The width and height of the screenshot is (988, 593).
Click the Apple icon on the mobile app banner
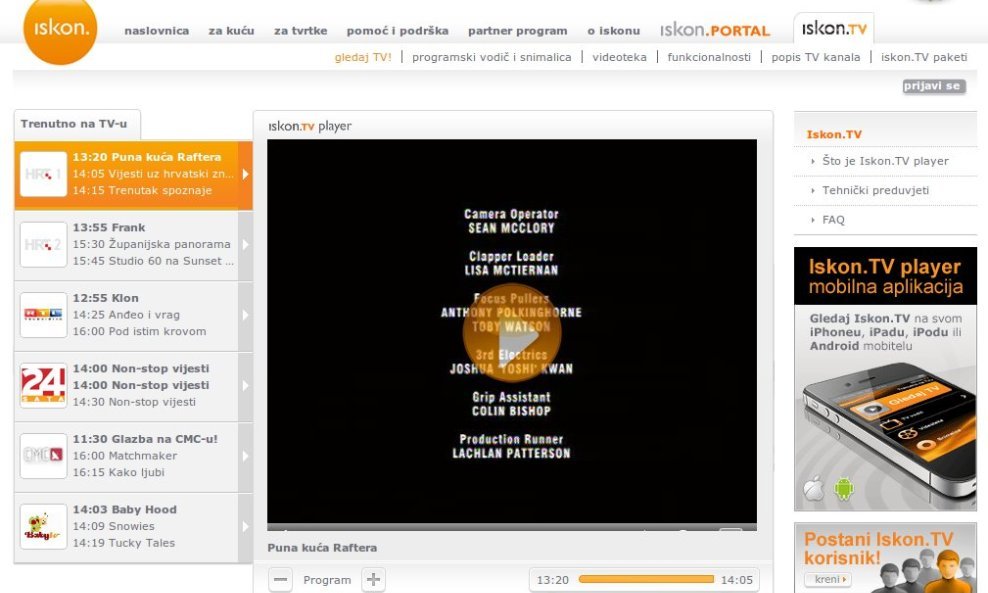(x=813, y=488)
